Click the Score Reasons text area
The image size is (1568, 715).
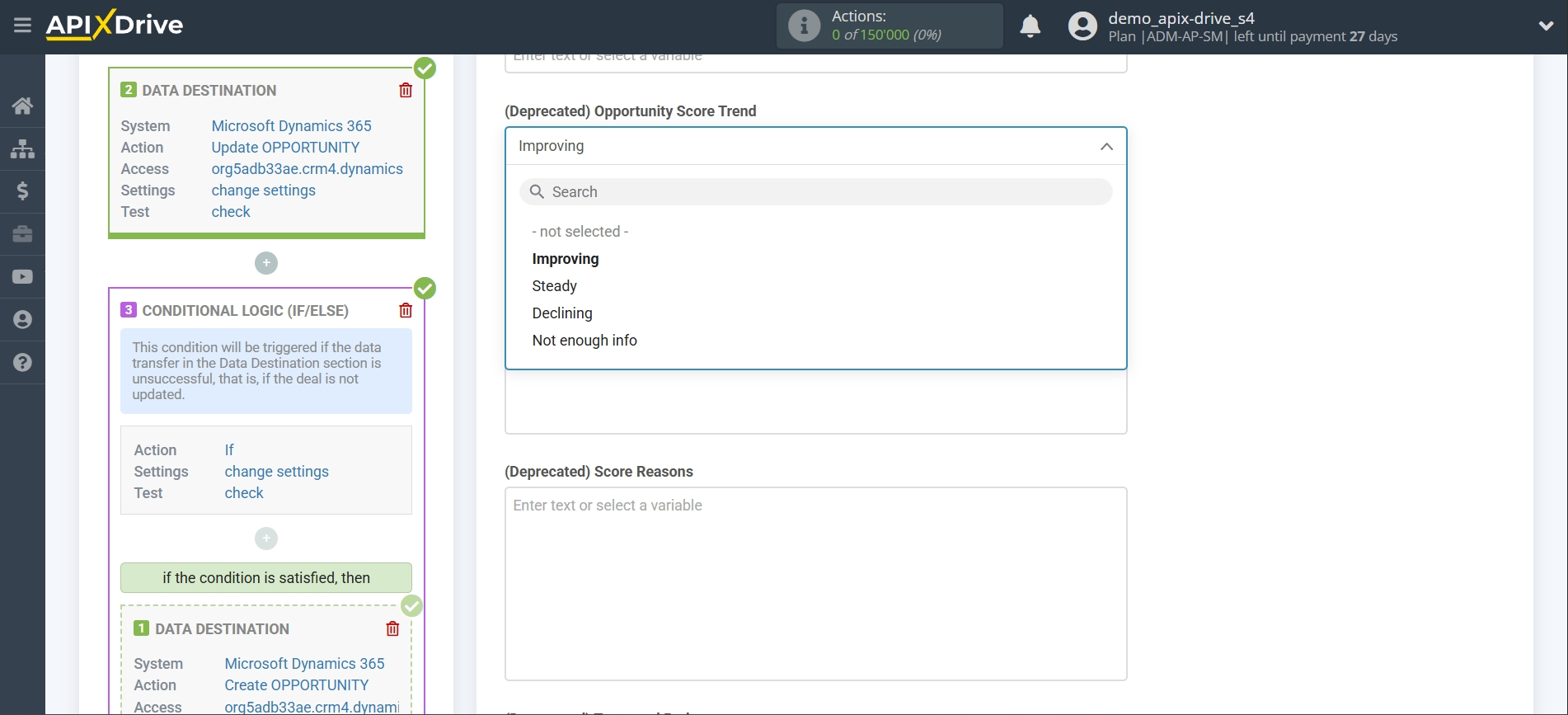point(815,584)
